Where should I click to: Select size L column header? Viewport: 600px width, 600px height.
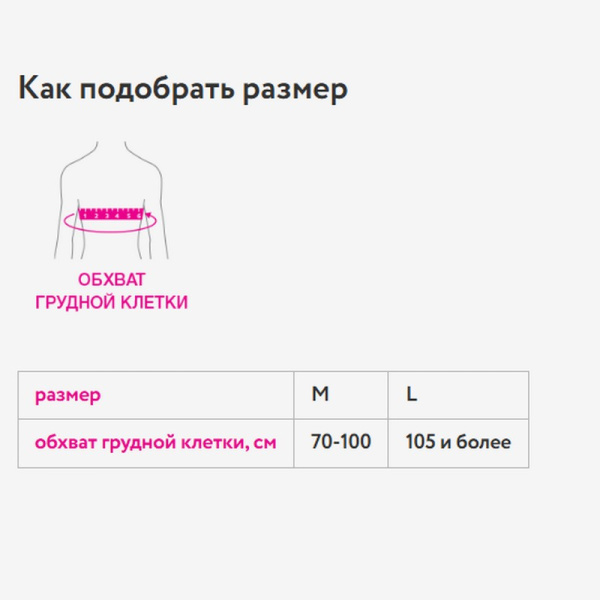point(458,395)
